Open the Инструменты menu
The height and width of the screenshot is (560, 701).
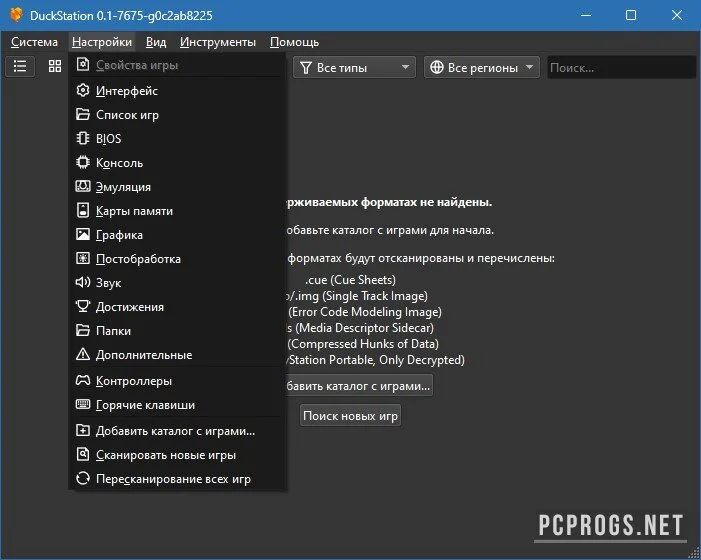(x=218, y=42)
